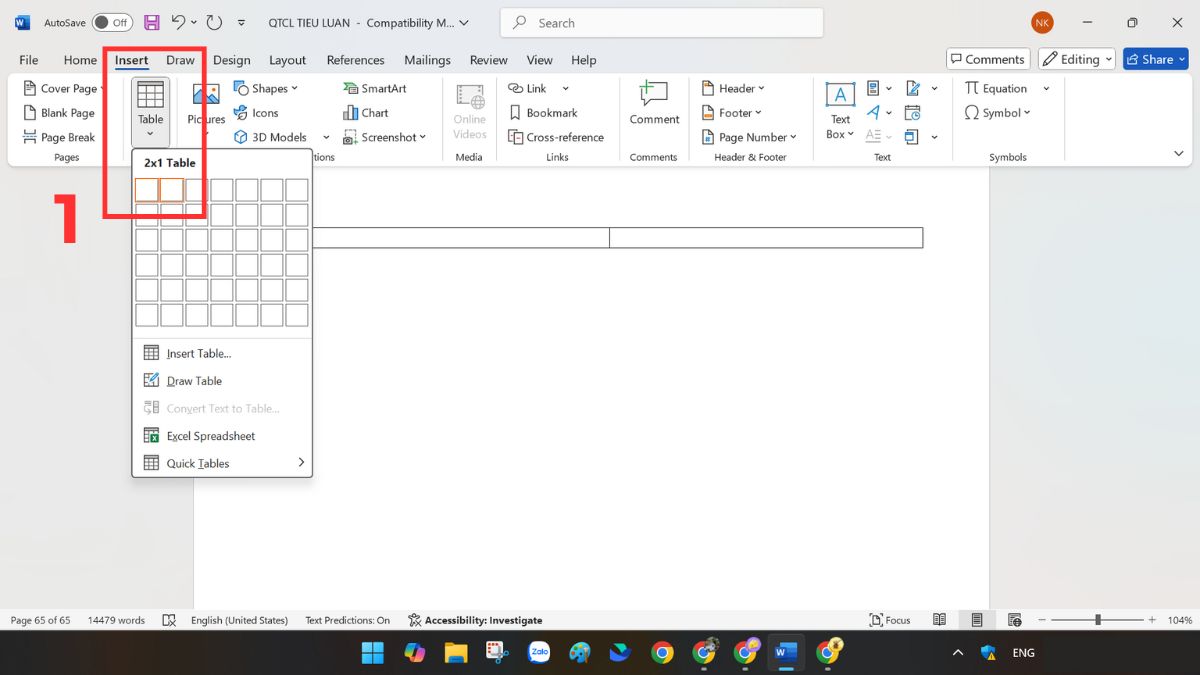Insert Date and Time in Text group
1200x675 pixels.
click(912, 113)
